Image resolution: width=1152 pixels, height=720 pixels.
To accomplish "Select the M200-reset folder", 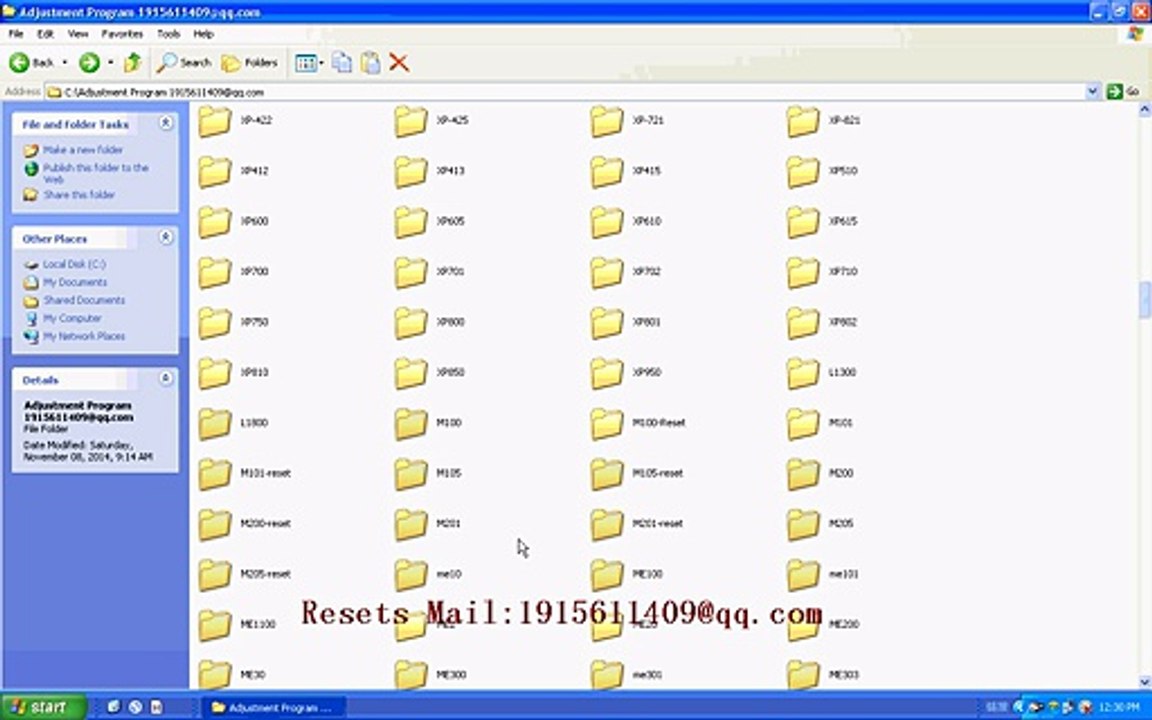I will pyautogui.click(x=245, y=525).
